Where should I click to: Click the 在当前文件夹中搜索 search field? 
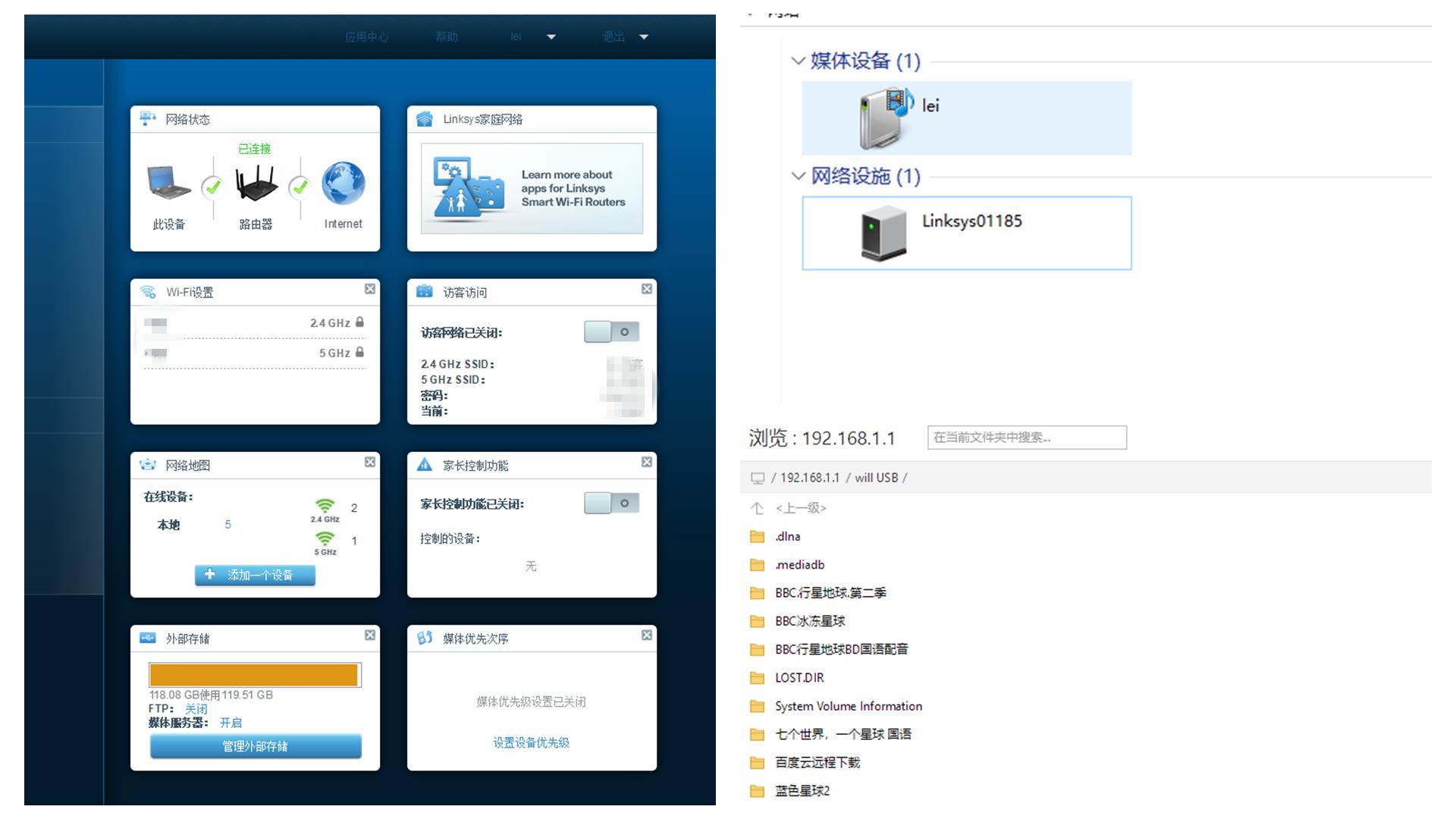[1027, 438]
